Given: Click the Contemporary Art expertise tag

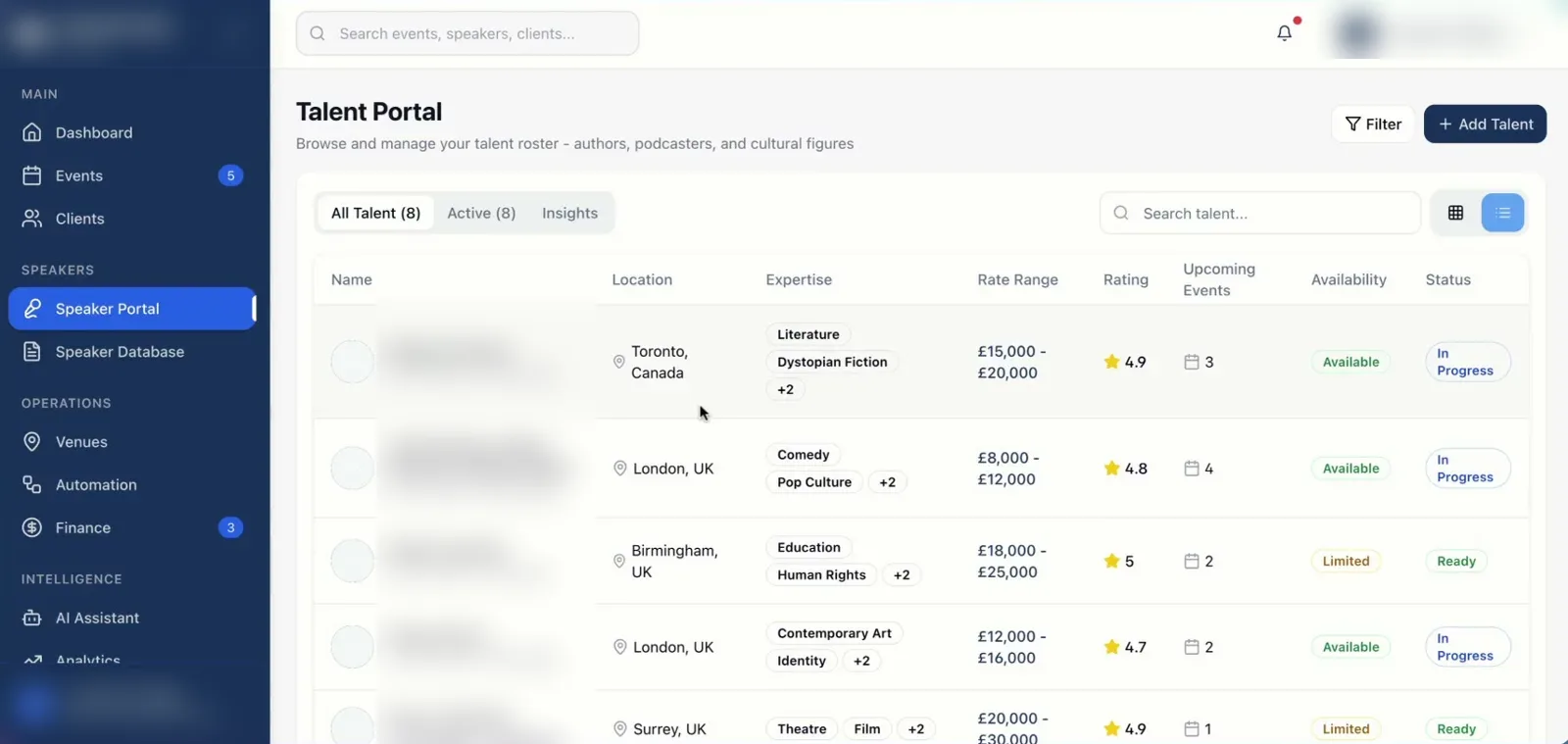Looking at the screenshot, I should (x=834, y=633).
